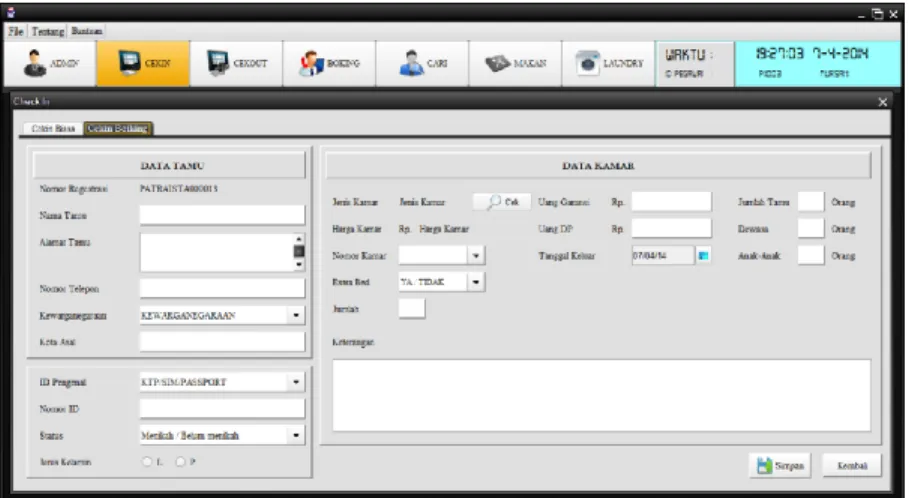909x498 pixels.
Task: Click the Kembali button
Action: pyautogui.click(x=852, y=466)
